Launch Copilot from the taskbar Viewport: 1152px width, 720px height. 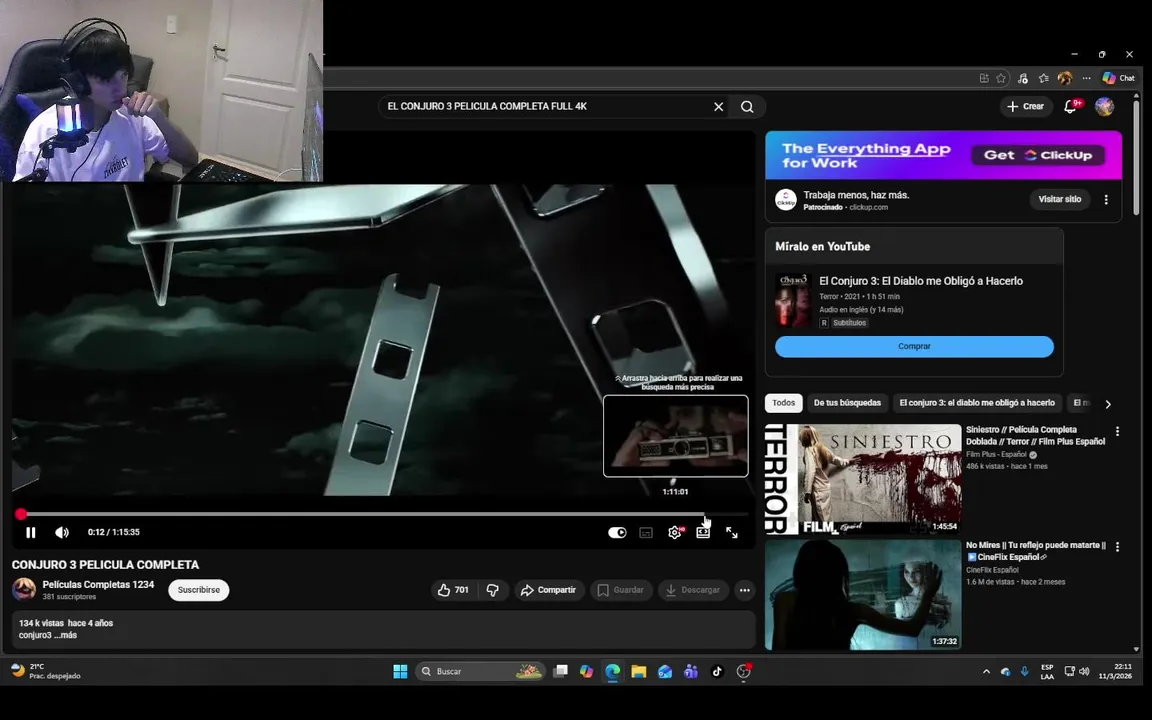(586, 672)
